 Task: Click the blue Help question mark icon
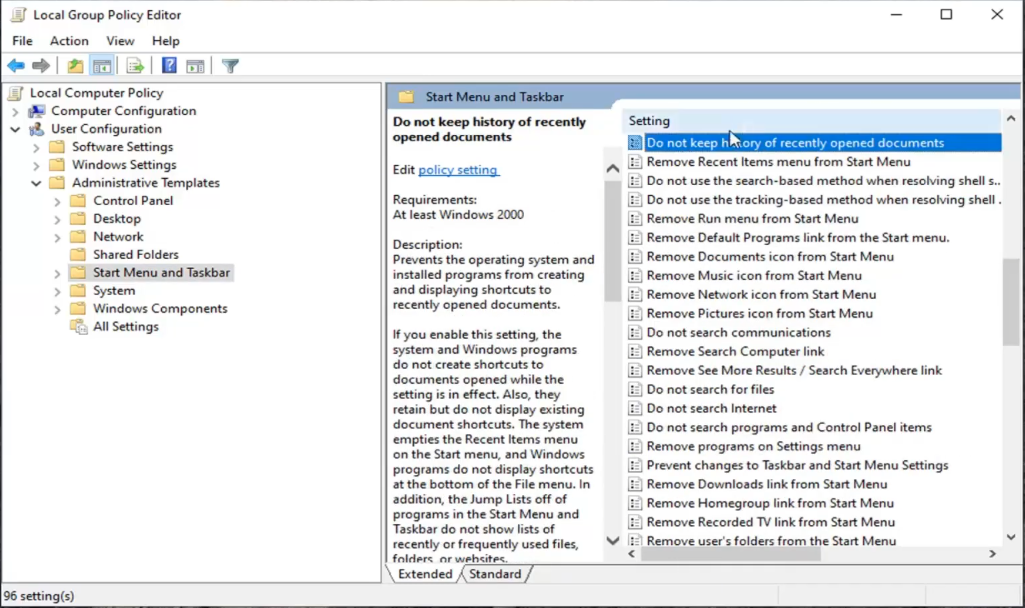(x=169, y=65)
